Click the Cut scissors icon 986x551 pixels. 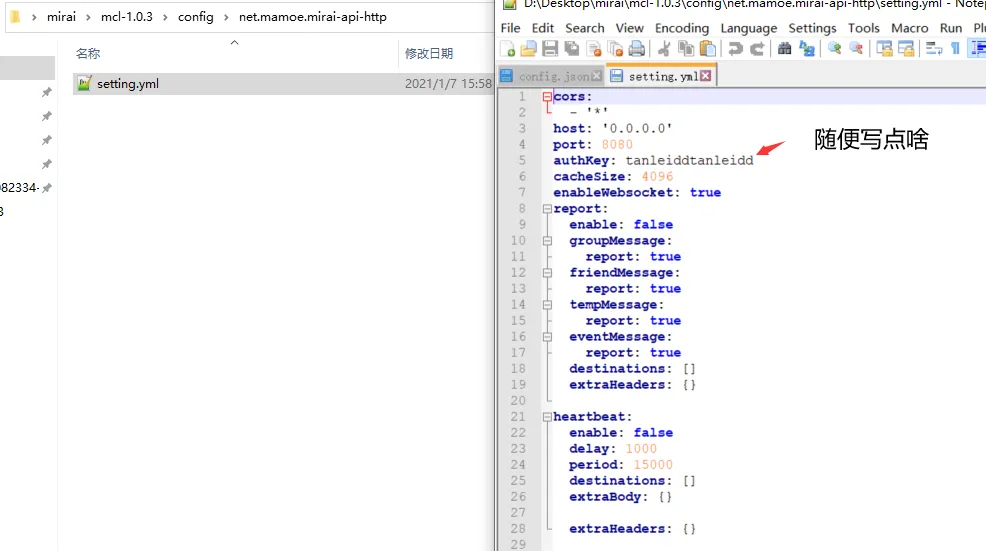663,48
